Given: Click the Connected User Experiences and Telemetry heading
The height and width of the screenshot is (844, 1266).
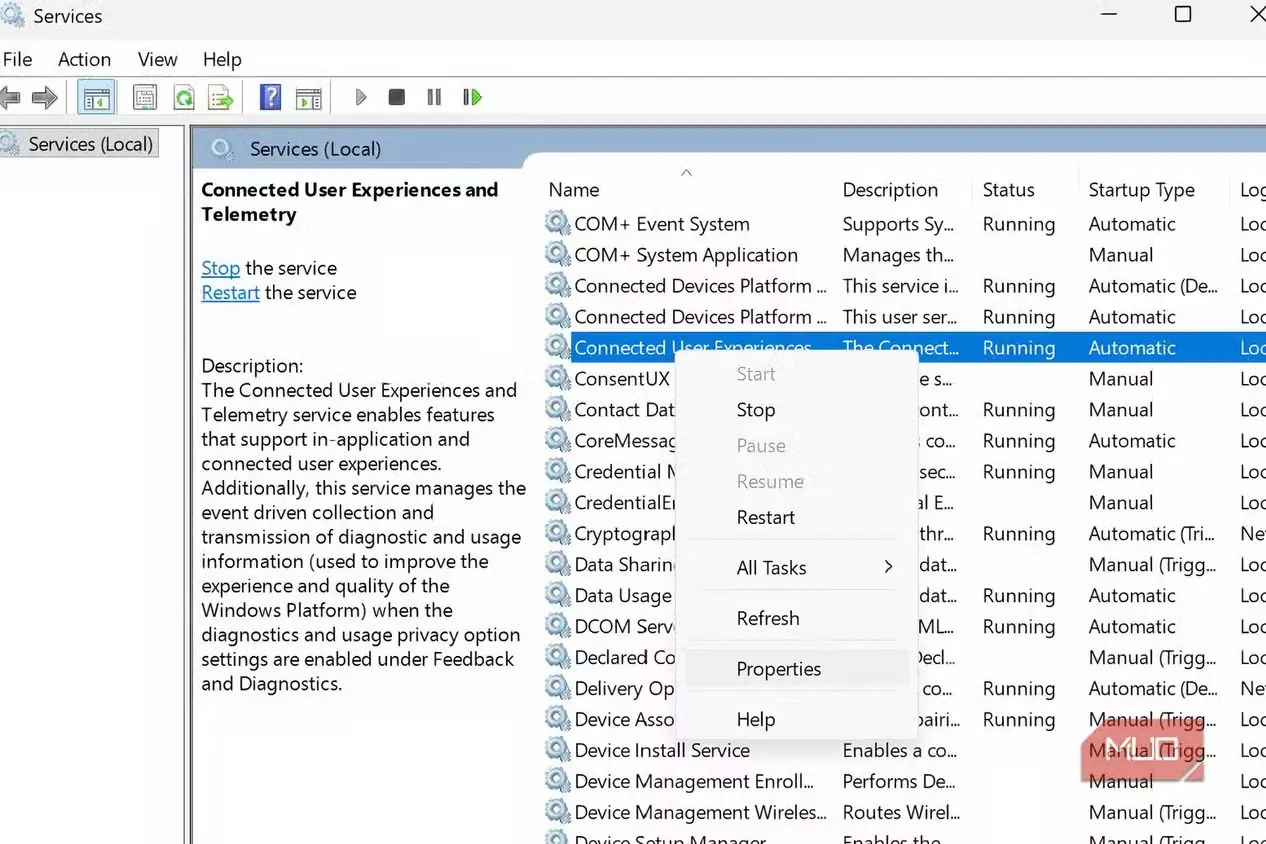Looking at the screenshot, I should [x=349, y=202].
